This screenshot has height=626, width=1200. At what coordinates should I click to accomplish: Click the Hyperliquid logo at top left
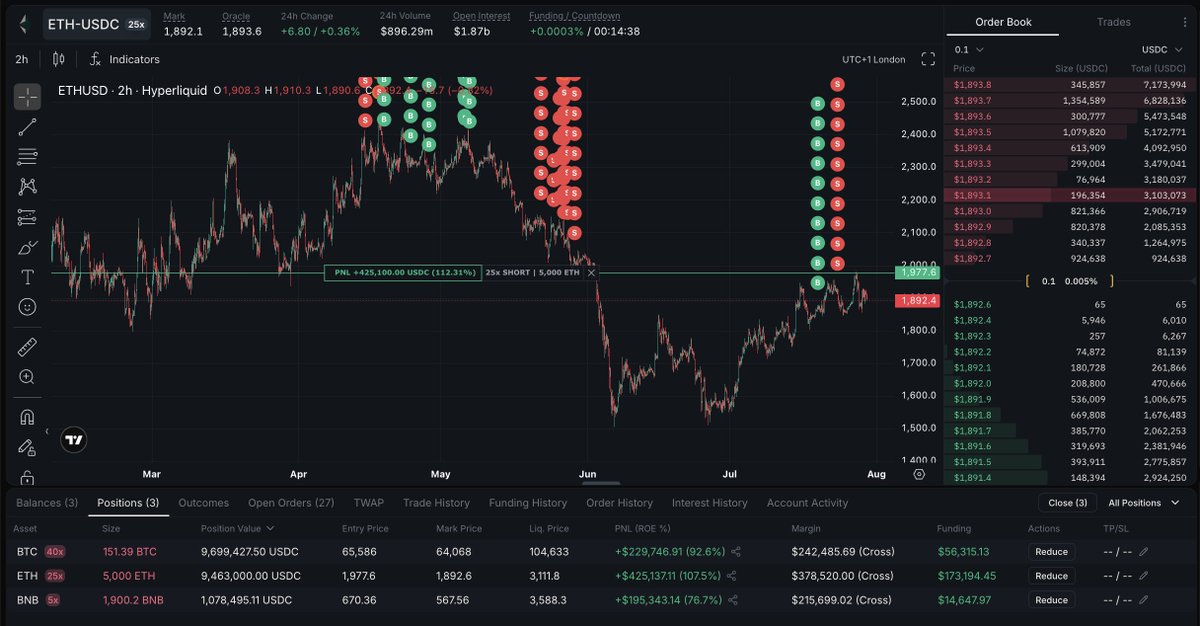[x=23, y=23]
